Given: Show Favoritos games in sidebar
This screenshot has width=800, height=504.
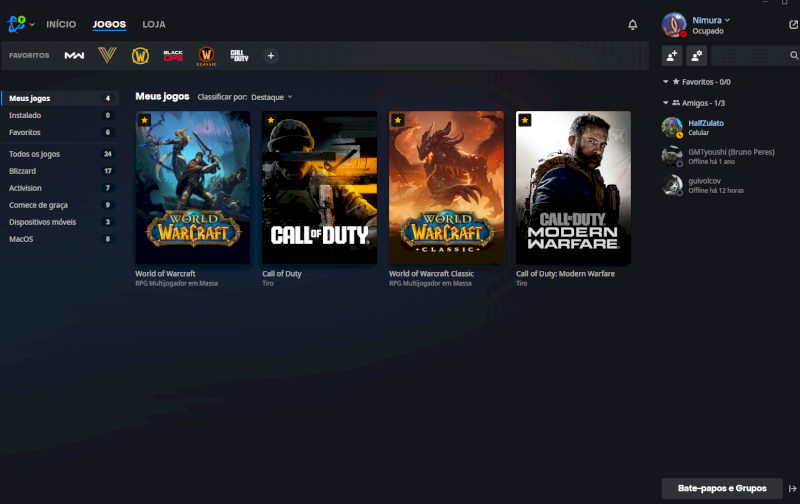Looking at the screenshot, I should [60, 132].
